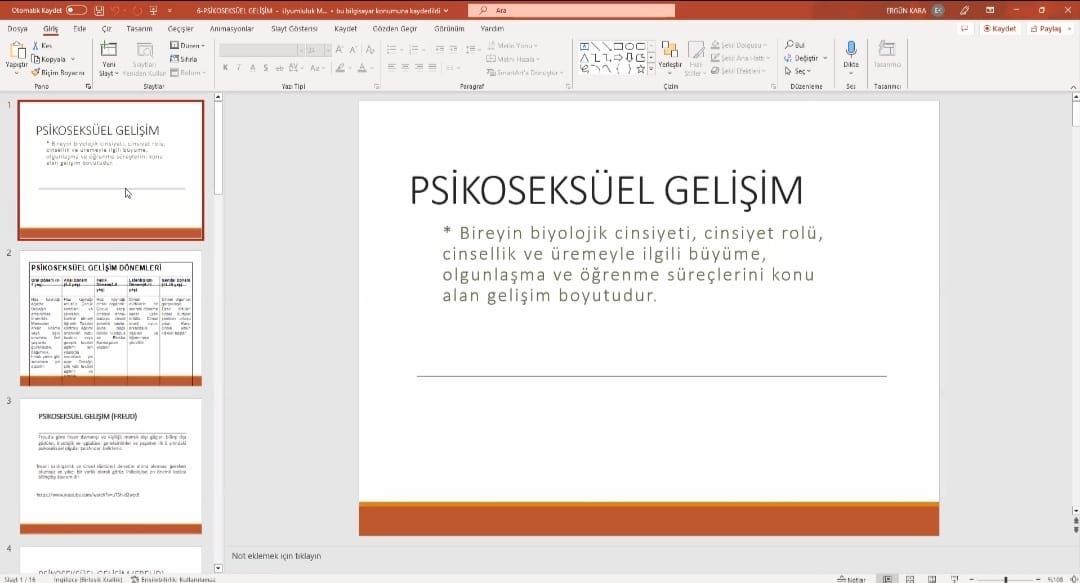1080x583 pixels.
Task: Open the Gözden Geçir tab
Action: pos(395,29)
